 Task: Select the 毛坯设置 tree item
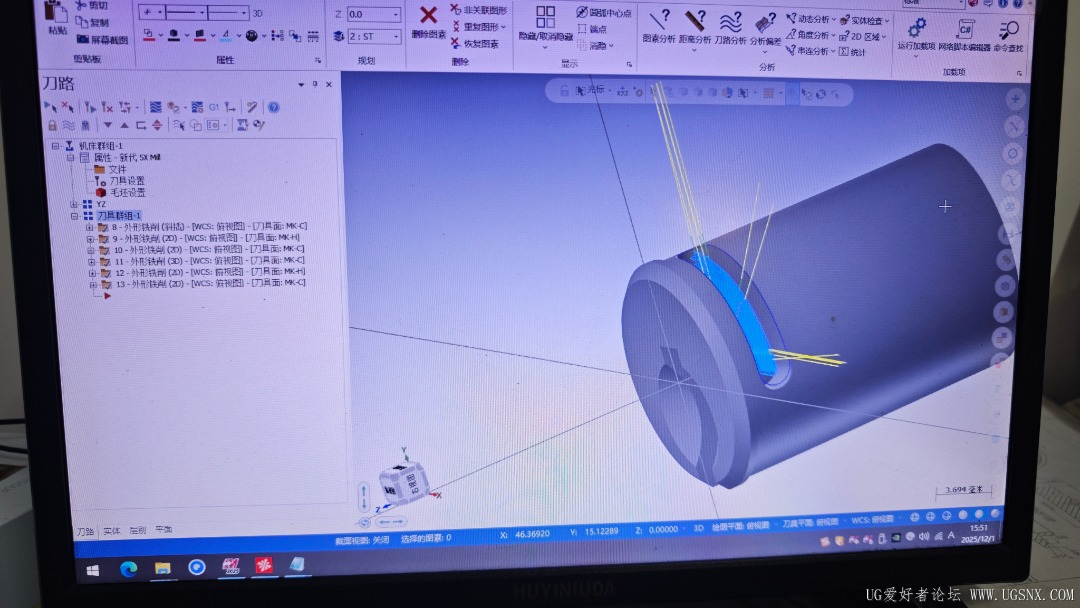[x=127, y=192]
